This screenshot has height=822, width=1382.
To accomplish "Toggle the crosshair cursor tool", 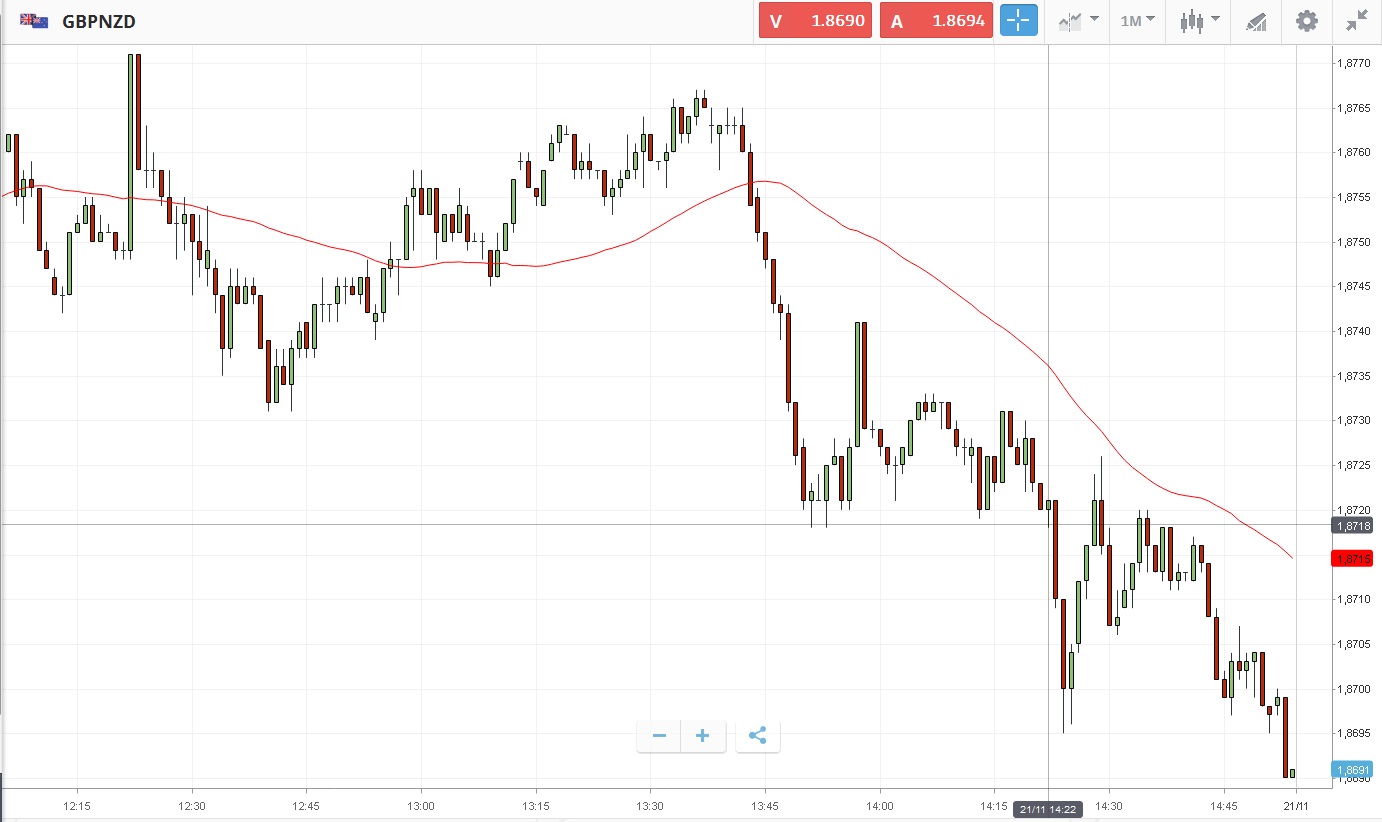I will pos(1018,21).
